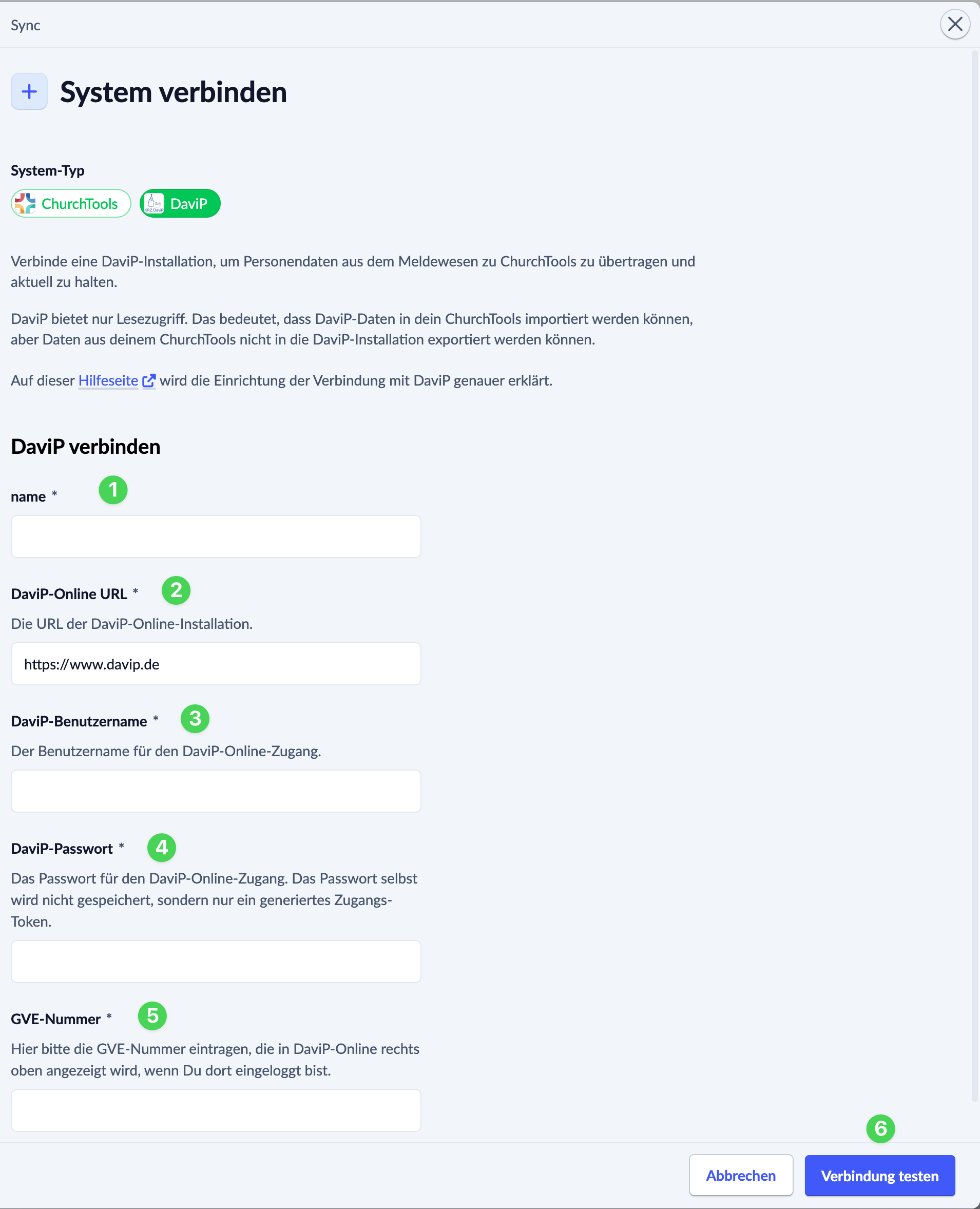The width and height of the screenshot is (980, 1209).
Task: Select DaviP as system type
Action: (180, 204)
